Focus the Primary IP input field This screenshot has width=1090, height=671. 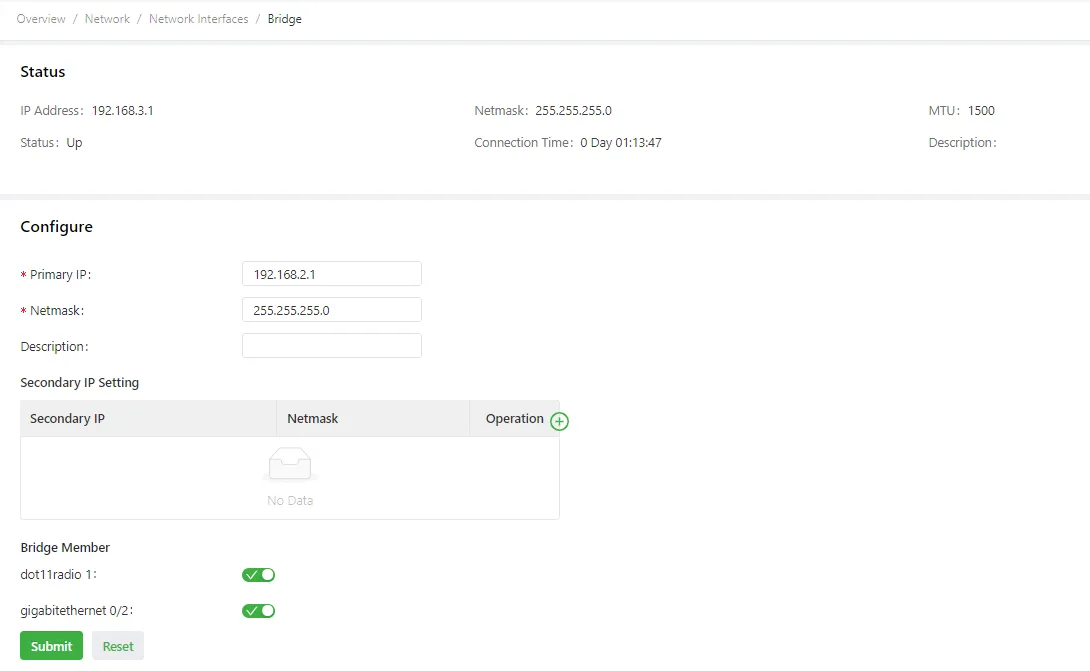[x=332, y=274]
